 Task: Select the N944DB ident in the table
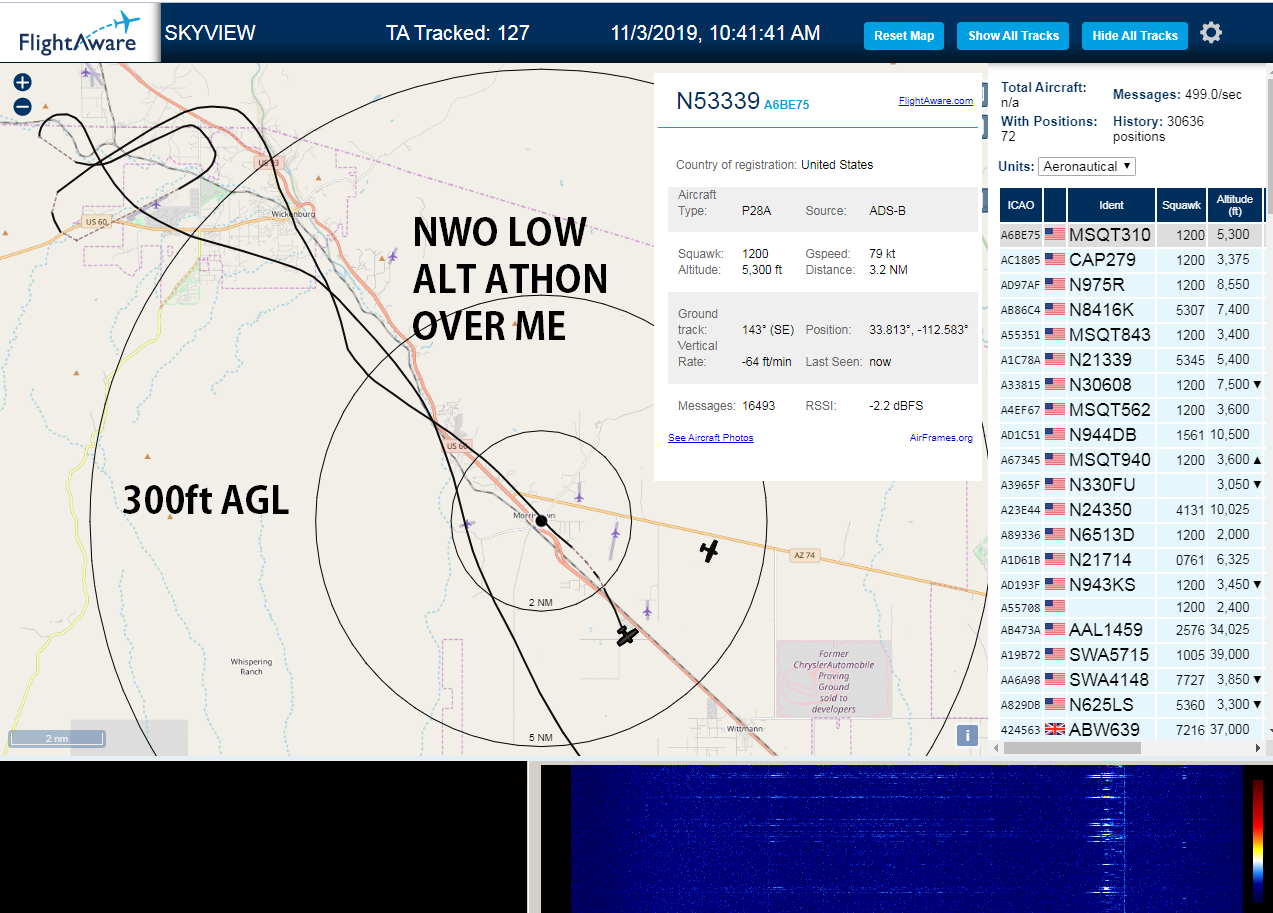(x=1103, y=435)
